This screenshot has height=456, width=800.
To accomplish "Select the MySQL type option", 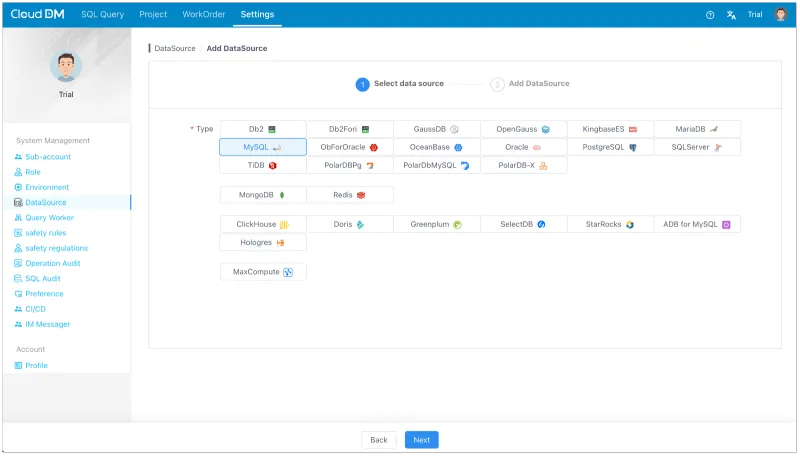I will 263,147.
